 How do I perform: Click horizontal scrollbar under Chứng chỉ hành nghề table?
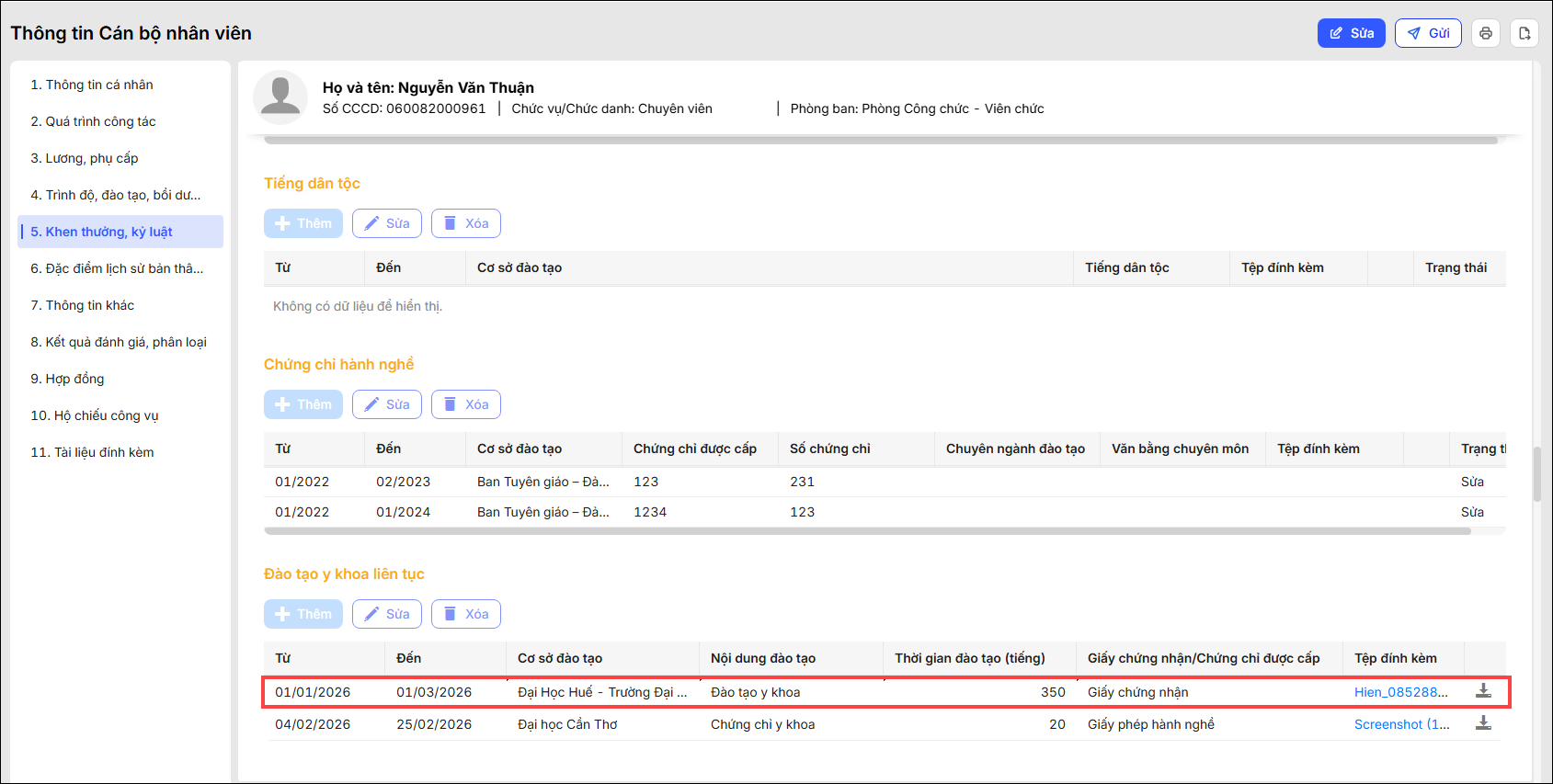pos(864,531)
